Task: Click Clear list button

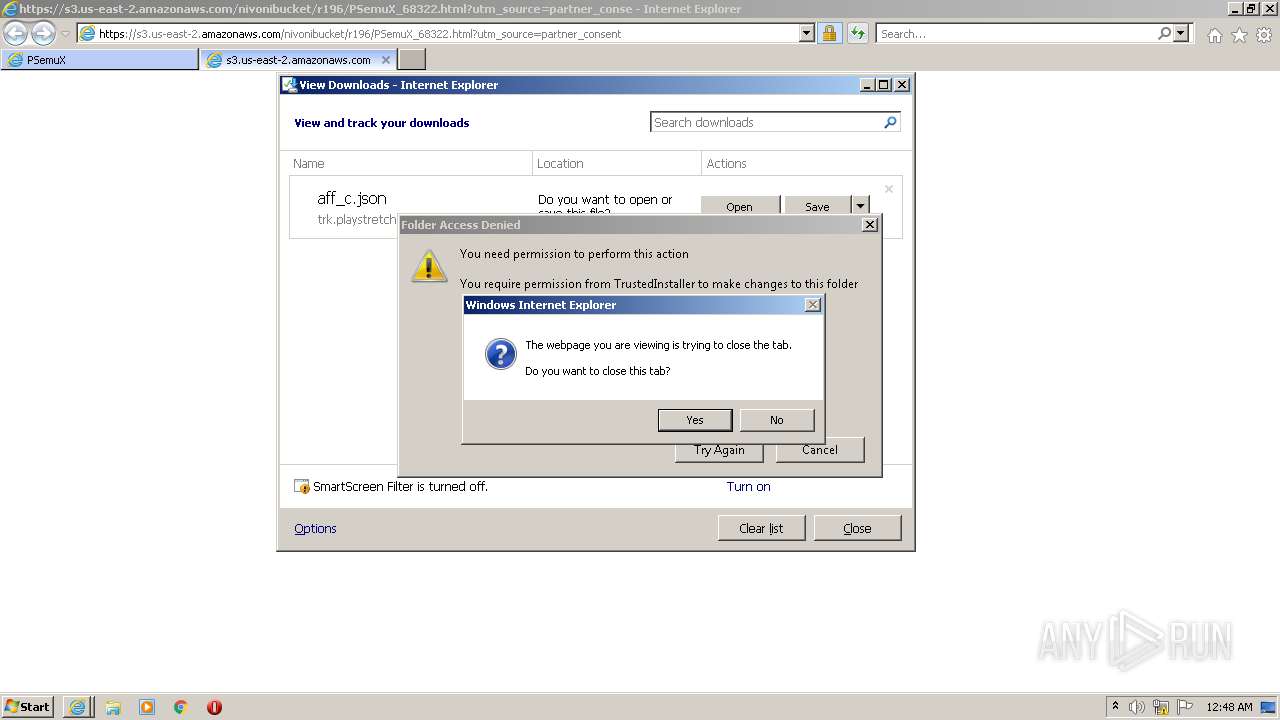Action: tap(761, 528)
